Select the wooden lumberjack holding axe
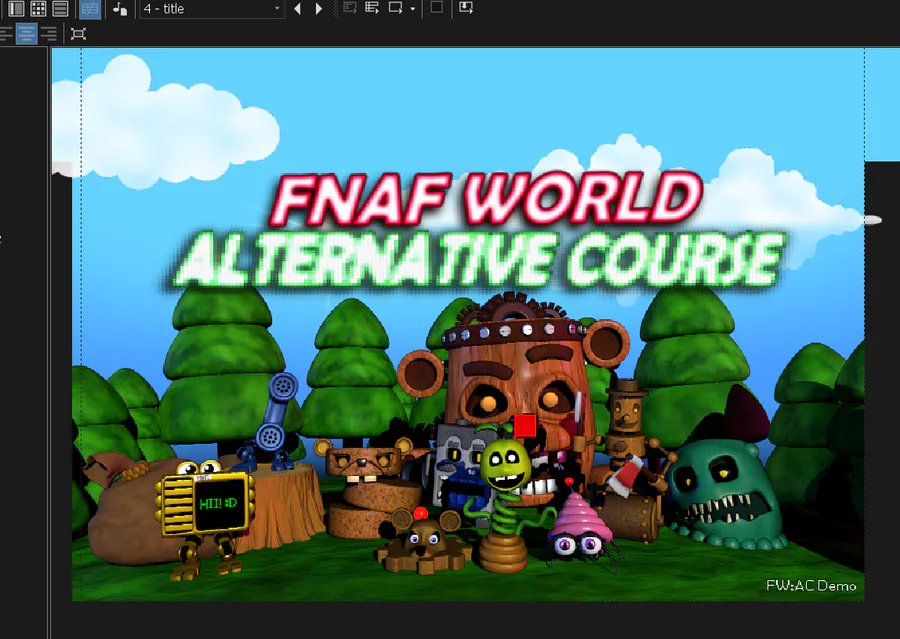900x639 pixels. (629, 459)
